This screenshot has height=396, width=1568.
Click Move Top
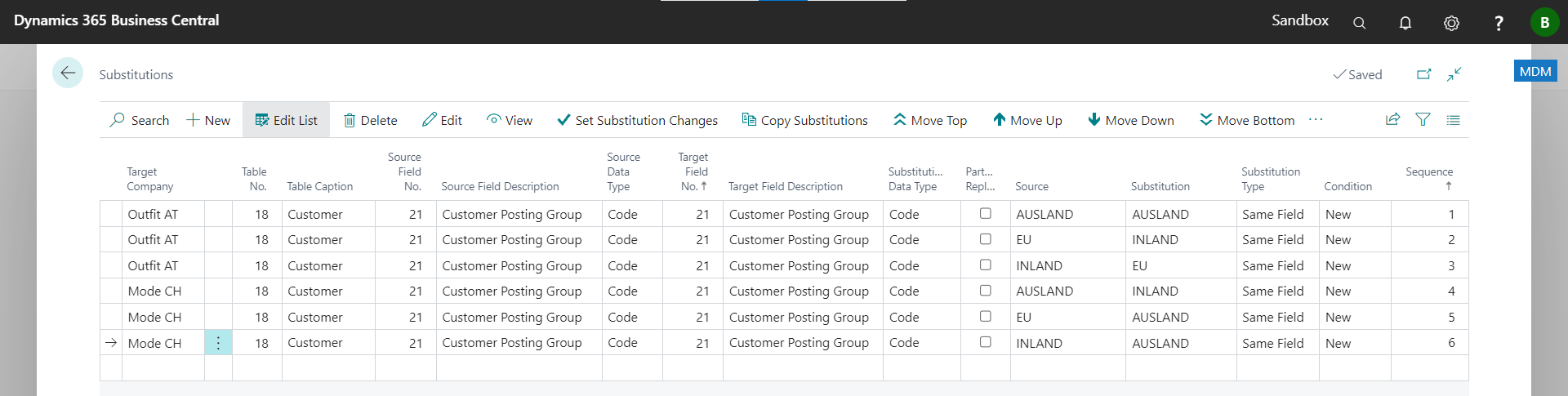(x=930, y=120)
